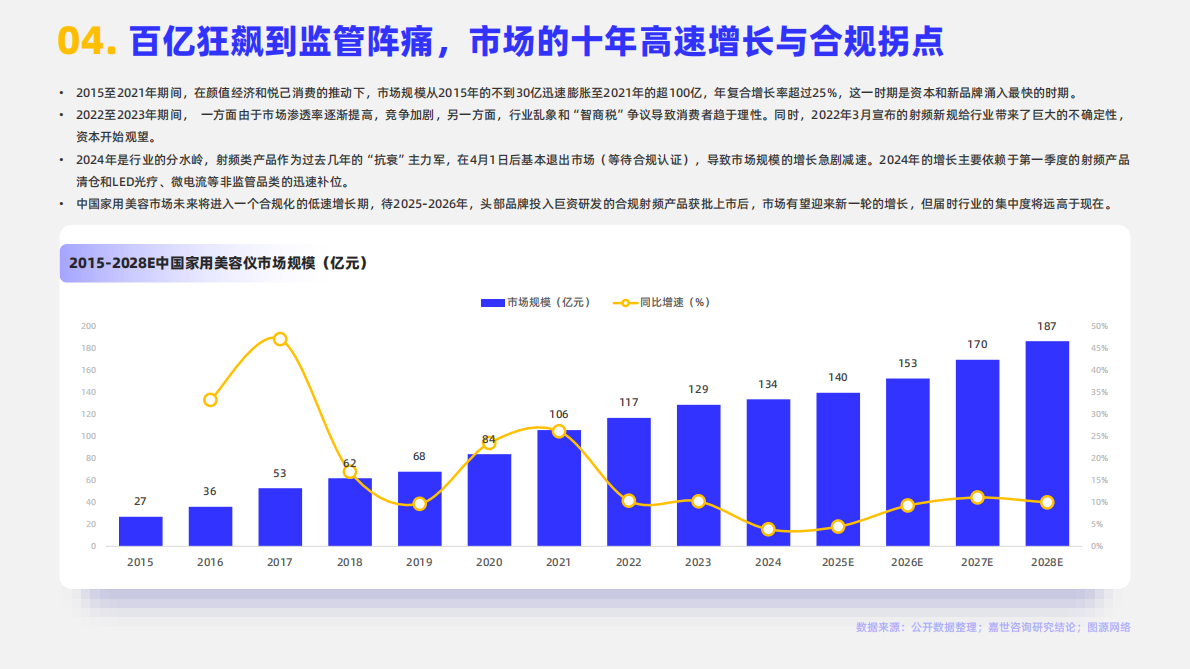This screenshot has height=669, width=1190.
Task: Click the 2022 label on the x-axis
Action: (x=628, y=562)
